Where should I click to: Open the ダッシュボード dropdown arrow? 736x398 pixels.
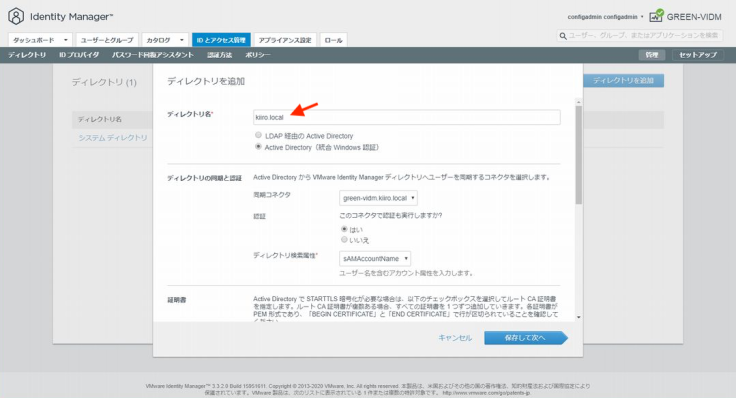(x=66, y=40)
